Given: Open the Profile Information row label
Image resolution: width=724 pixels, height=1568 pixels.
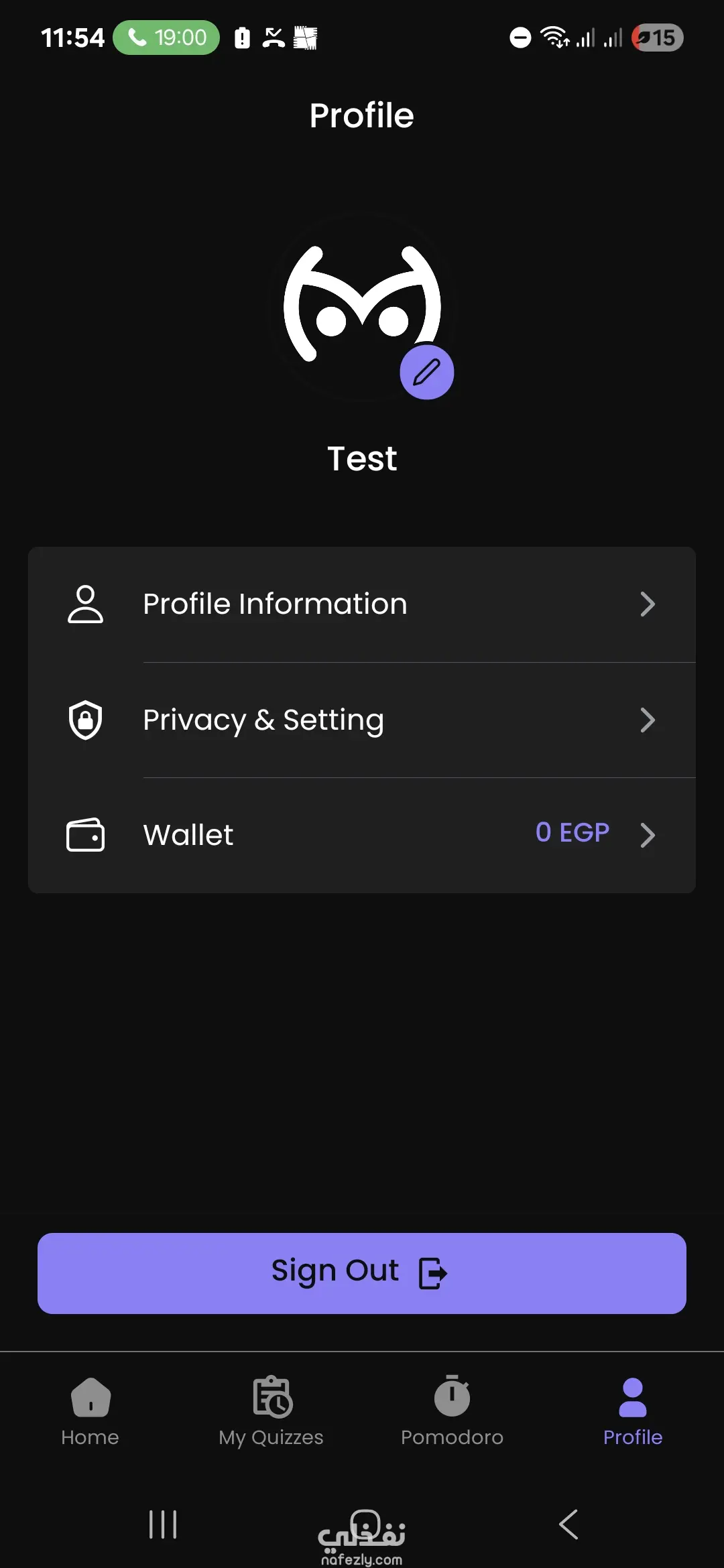Looking at the screenshot, I should point(275,604).
